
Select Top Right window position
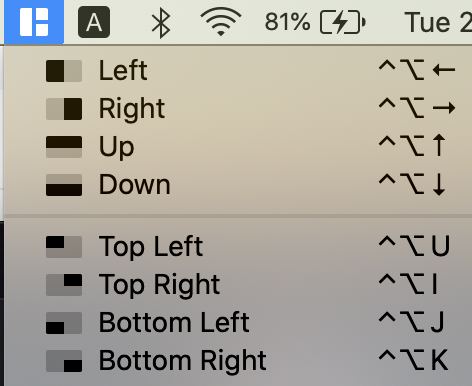coord(238,285)
